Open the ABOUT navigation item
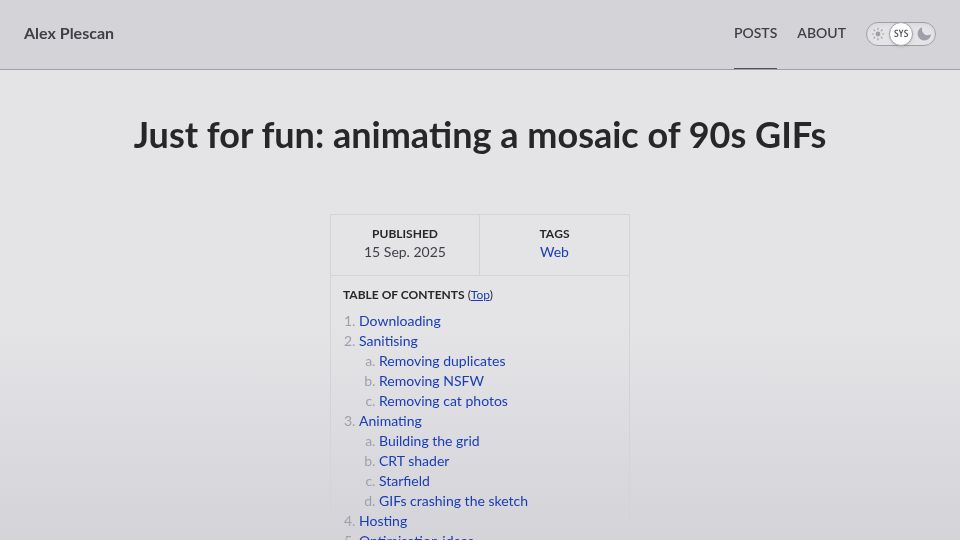 [821, 34]
